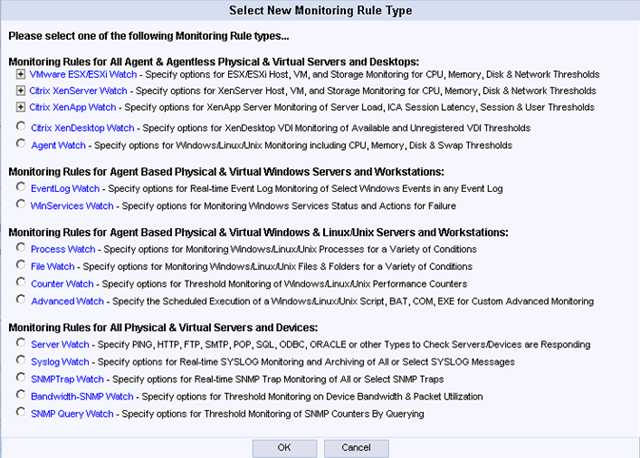
Task: Open the Process Watch link
Action: (x=63, y=249)
